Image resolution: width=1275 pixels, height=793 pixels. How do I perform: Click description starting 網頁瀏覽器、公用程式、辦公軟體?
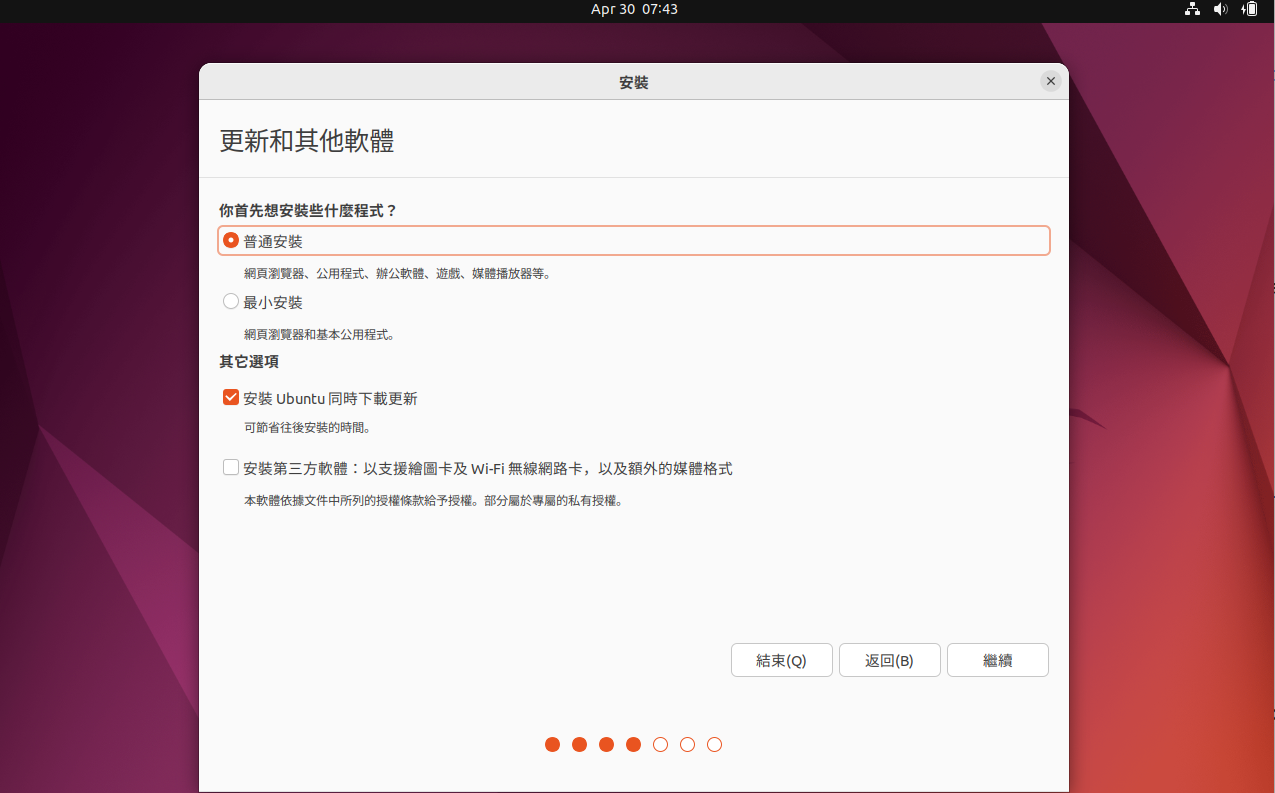coord(398,273)
